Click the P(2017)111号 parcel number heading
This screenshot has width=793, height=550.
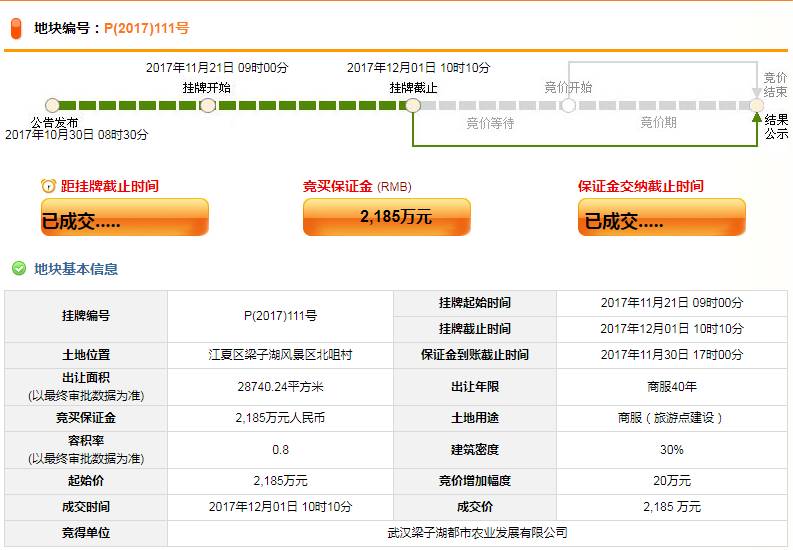click(x=146, y=28)
